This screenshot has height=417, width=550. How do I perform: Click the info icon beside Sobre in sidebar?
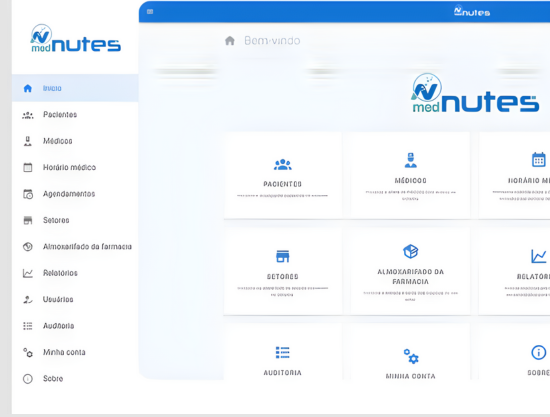click(x=28, y=379)
